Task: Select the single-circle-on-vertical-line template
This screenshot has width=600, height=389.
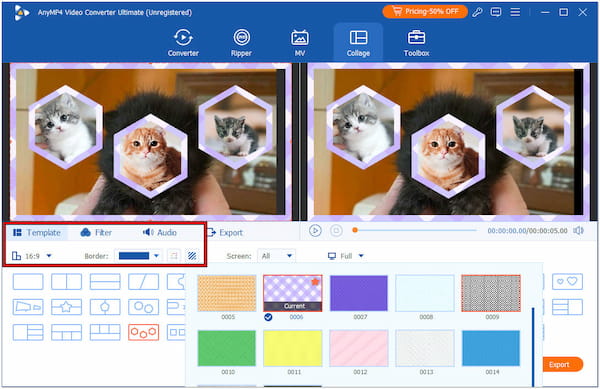Action: [x=105, y=307]
